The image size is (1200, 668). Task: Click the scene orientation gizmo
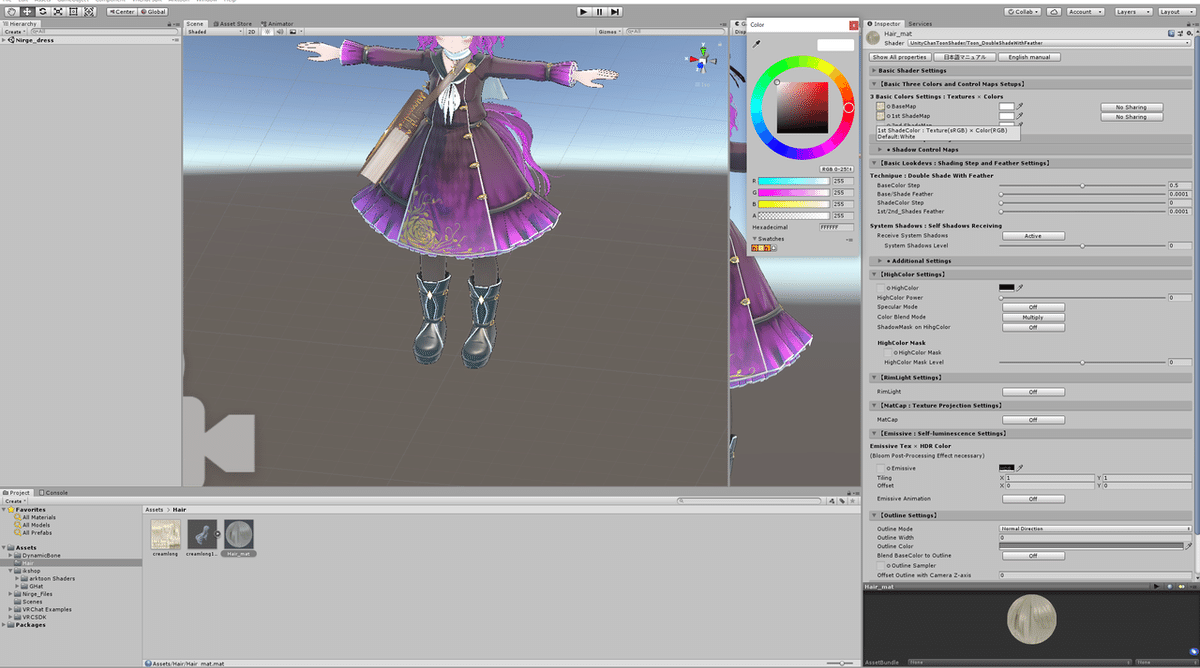700,59
